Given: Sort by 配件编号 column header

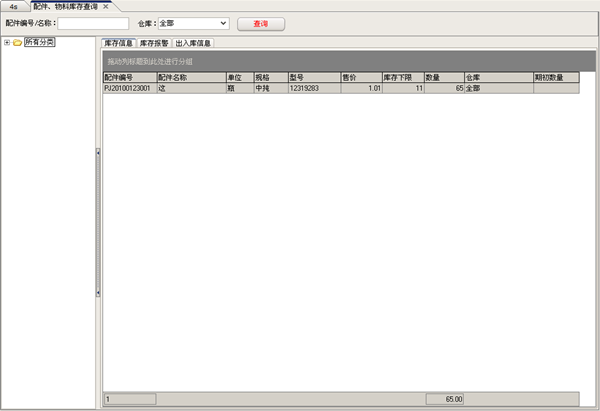Looking at the screenshot, I should [128, 77].
